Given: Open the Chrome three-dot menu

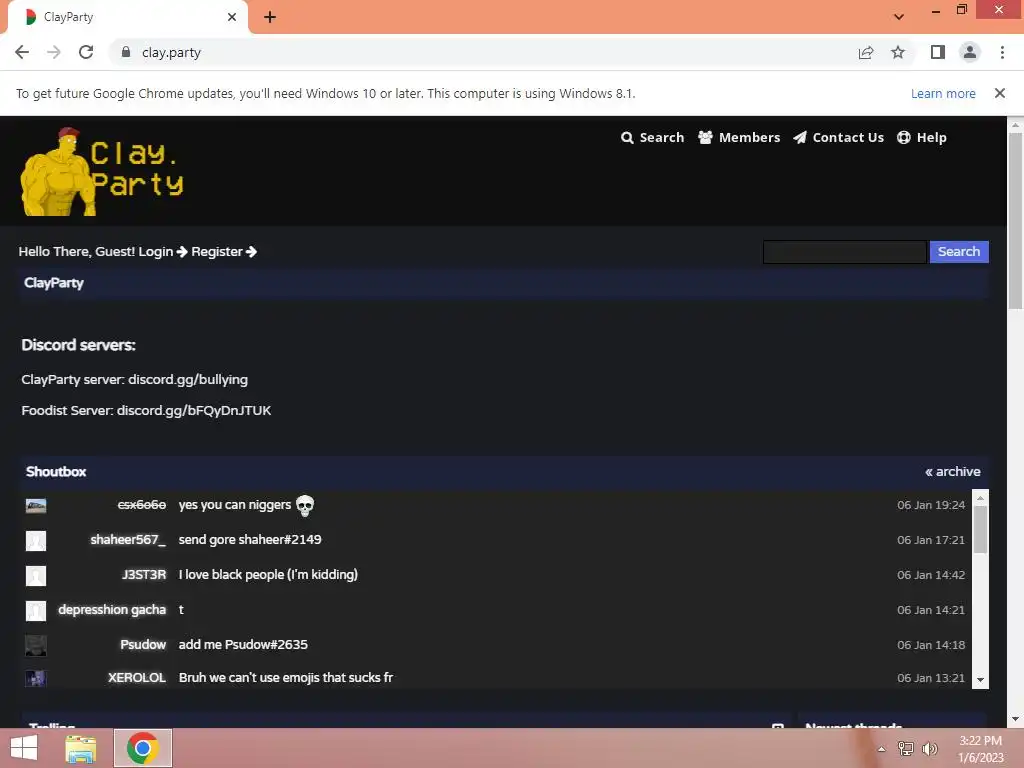Looking at the screenshot, I should tap(1002, 52).
